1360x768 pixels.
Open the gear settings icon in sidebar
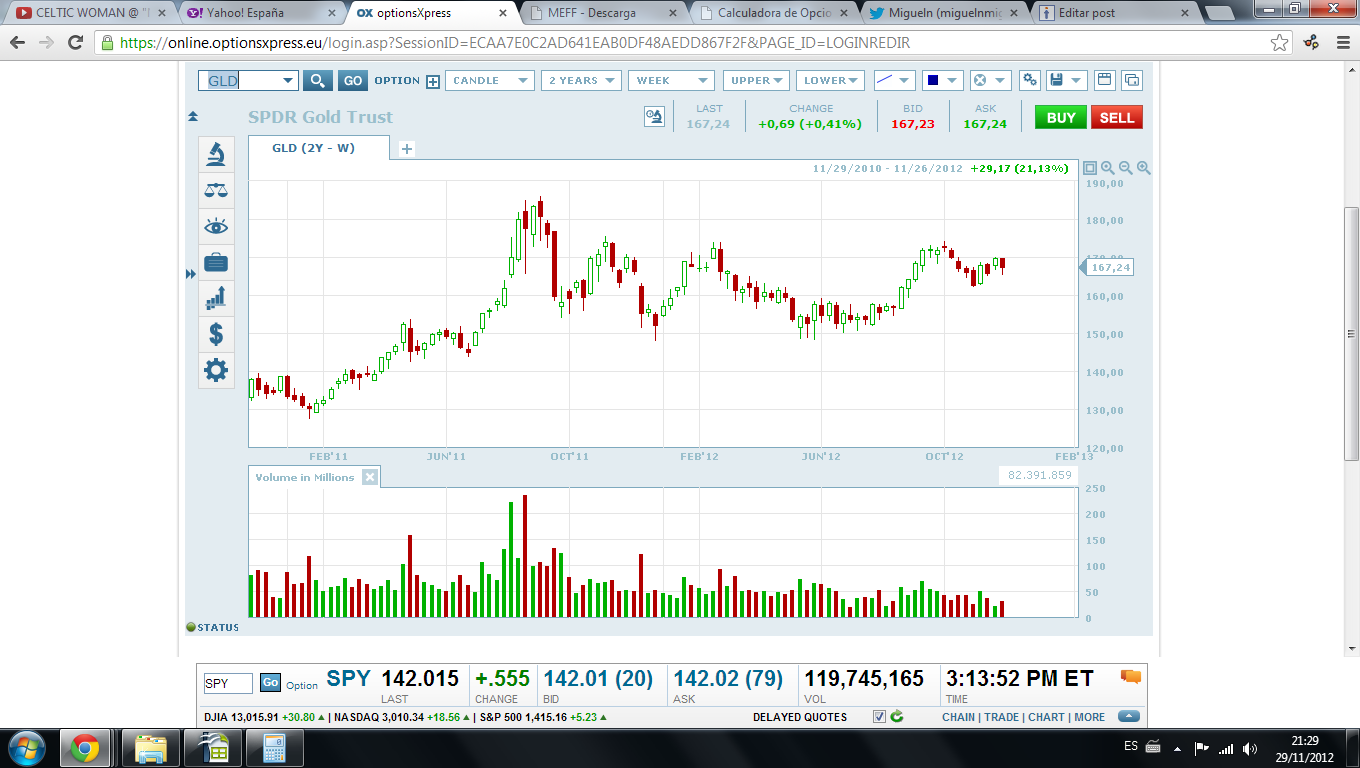coord(216,370)
